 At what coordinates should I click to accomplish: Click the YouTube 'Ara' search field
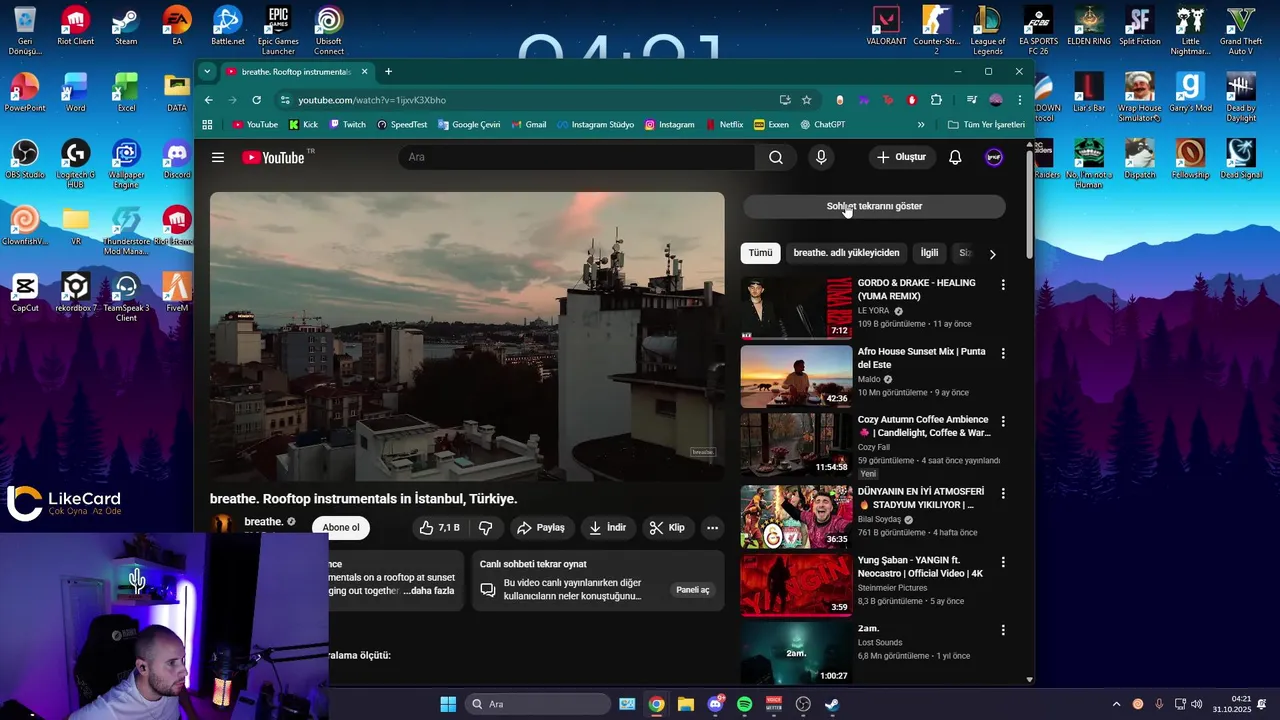pos(577,157)
